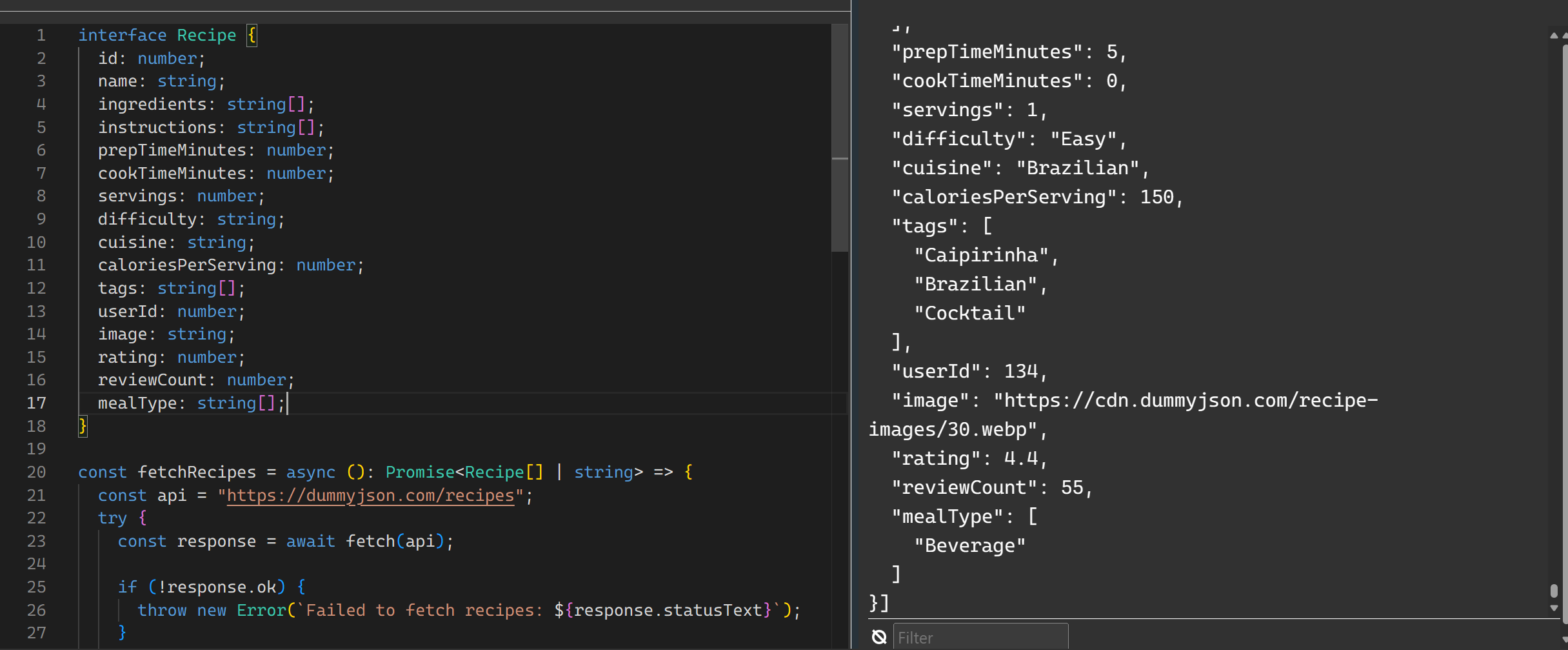This screenshot has width=1568, height=650.
Task: Click '"reviewCount": 55' in console output
Action: click(987, 488)
